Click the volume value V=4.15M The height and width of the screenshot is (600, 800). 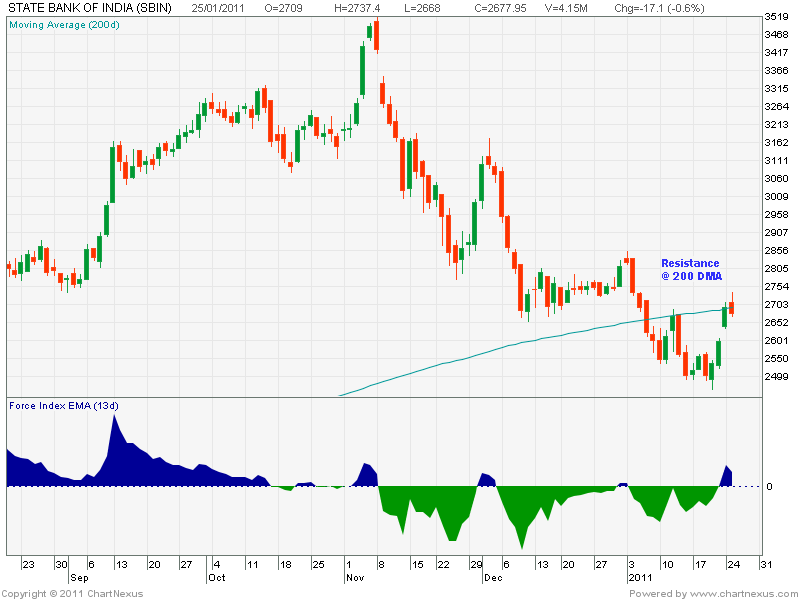pyautogui.click(x=566, y=8)
